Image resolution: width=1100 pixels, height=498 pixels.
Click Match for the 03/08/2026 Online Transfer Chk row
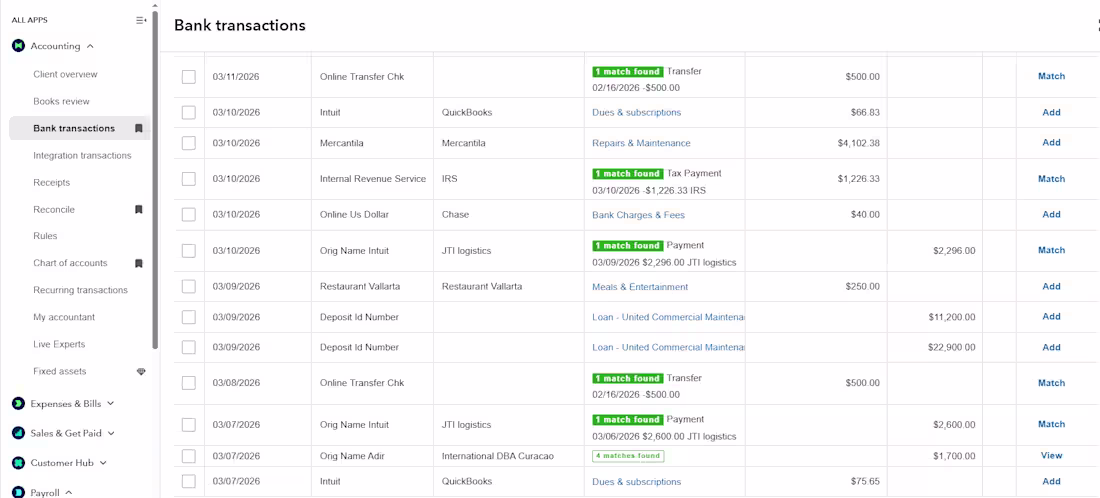click(x=1051, y=383)
